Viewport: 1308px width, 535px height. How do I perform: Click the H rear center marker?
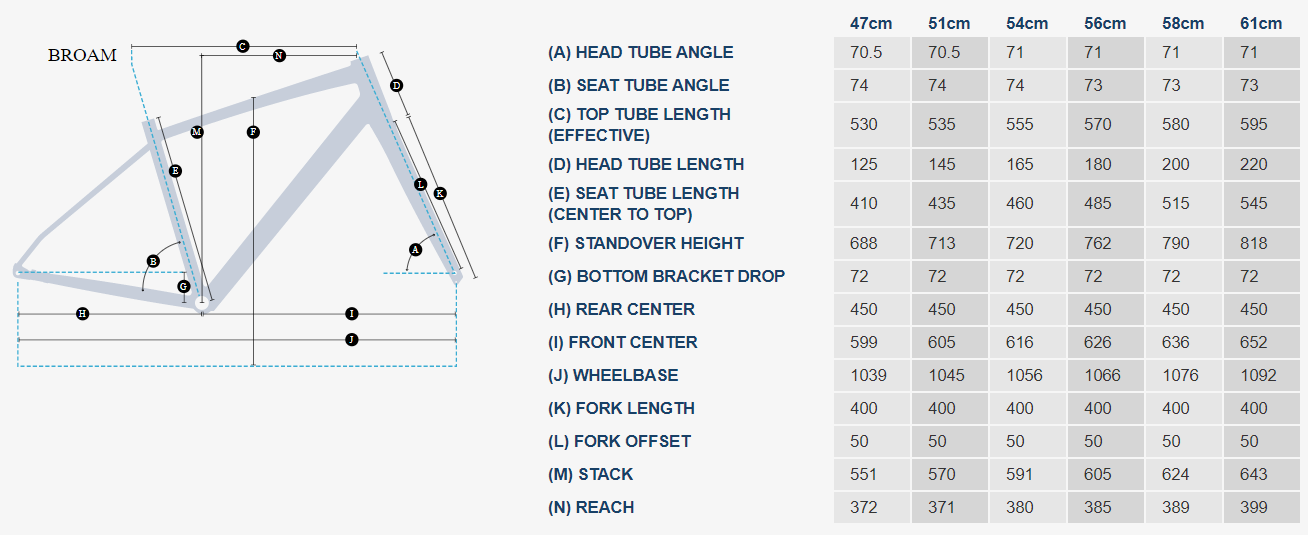[83, 314]
